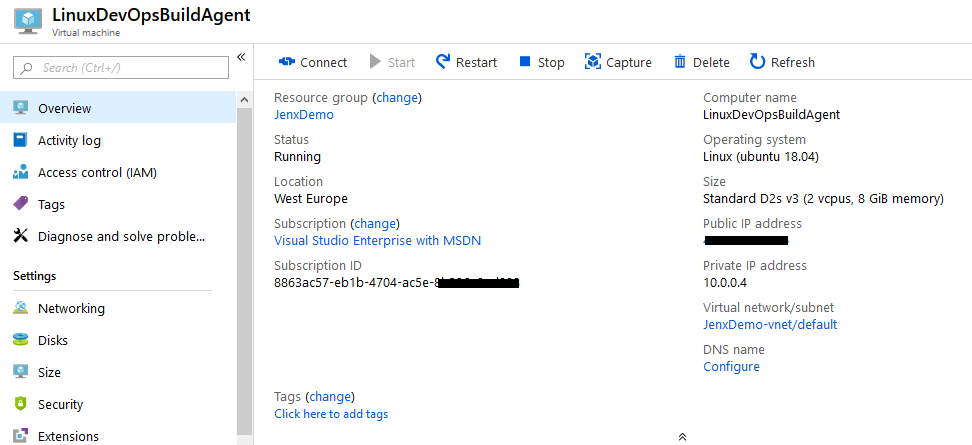Open Diagnose and solve problems item
This screenshot has height=445, width=972.
(118, 236)
